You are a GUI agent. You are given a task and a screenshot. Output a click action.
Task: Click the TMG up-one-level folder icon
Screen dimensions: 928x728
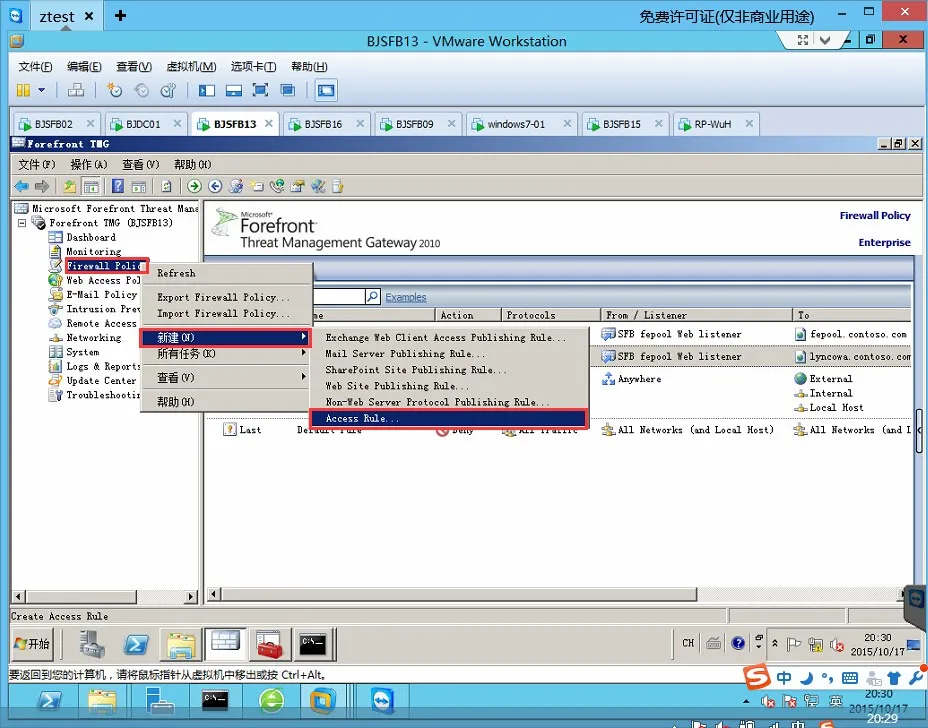point(70,186)
